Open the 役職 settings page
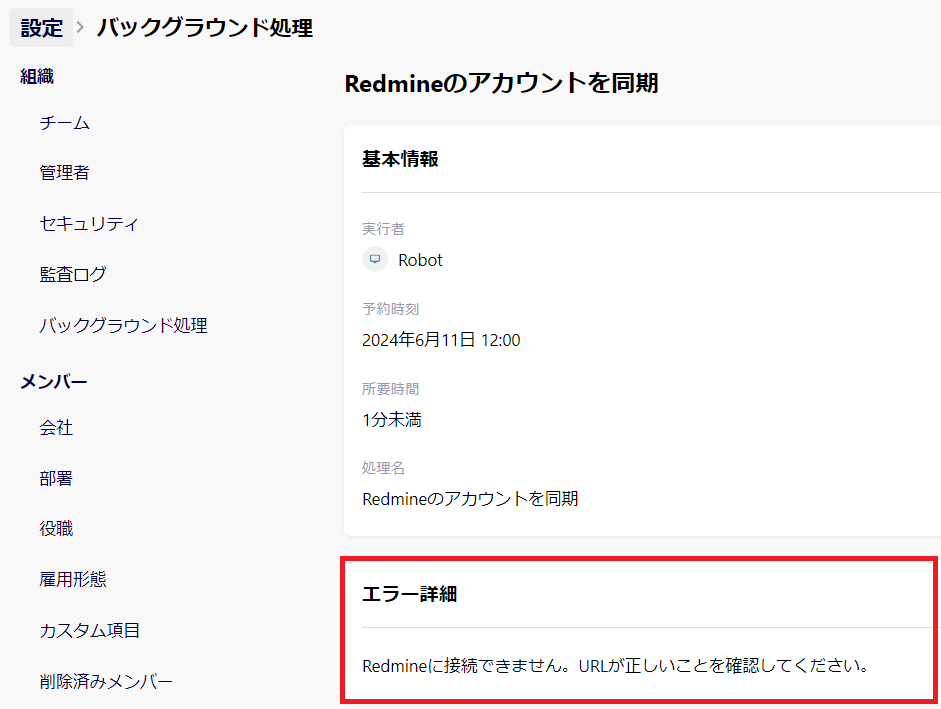Viewport: 941px width, 709px height. tap(56, 529)
